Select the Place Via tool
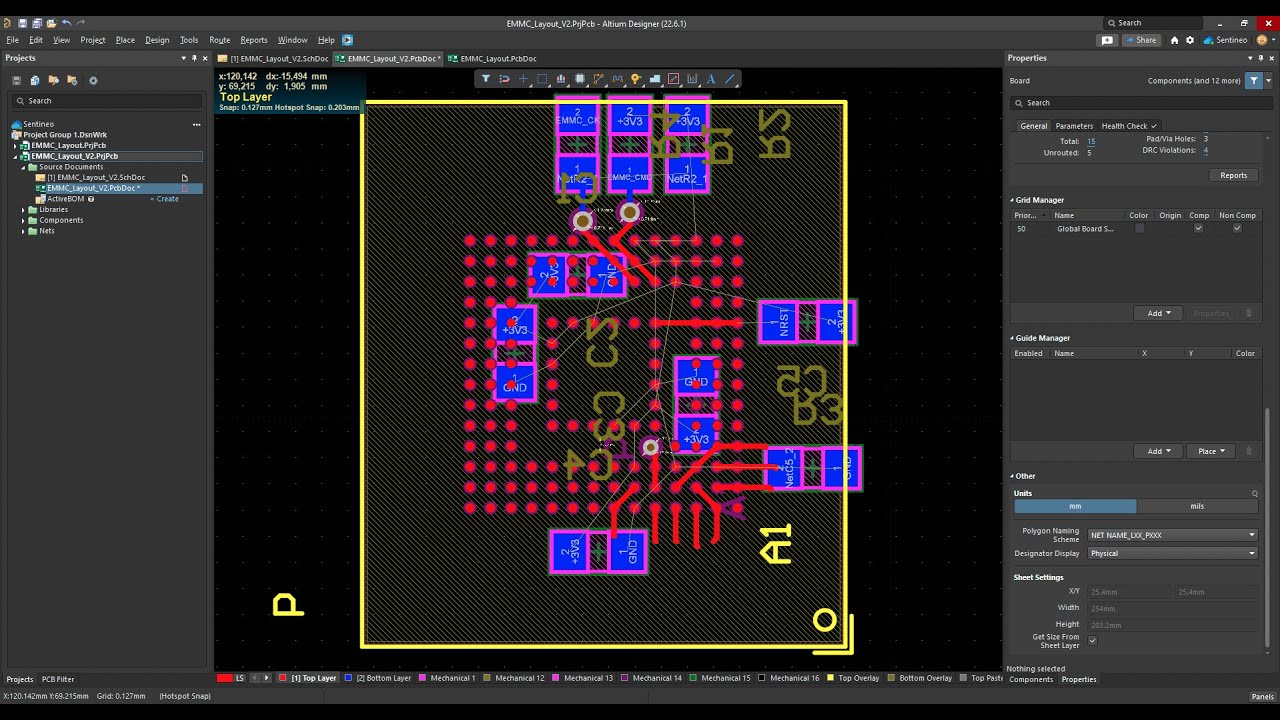Image resolution: width=1280 pixels, height=720 pixels. click(636, 78)
